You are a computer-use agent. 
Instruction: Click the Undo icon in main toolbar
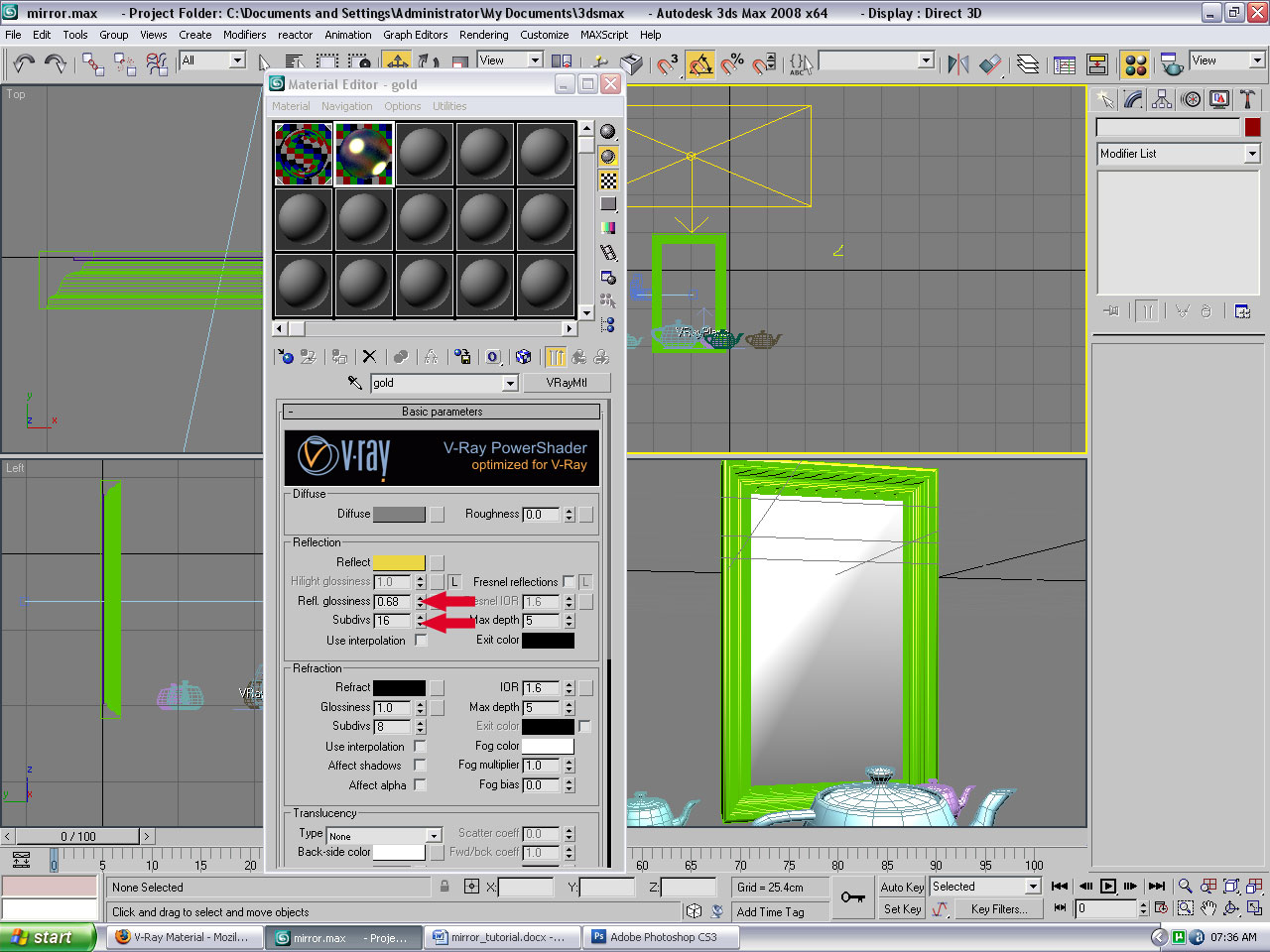point(24,64)
